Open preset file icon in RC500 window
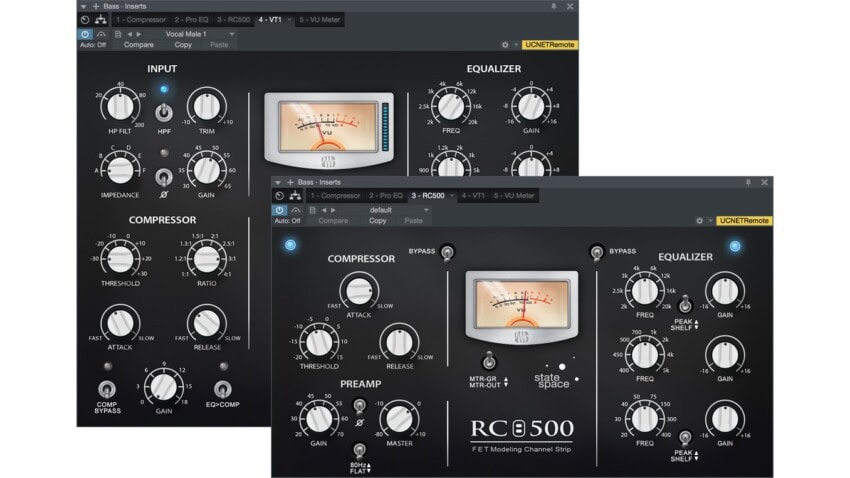Image resolution: width=850 pixels, height=478 pixels. (312, 210)
